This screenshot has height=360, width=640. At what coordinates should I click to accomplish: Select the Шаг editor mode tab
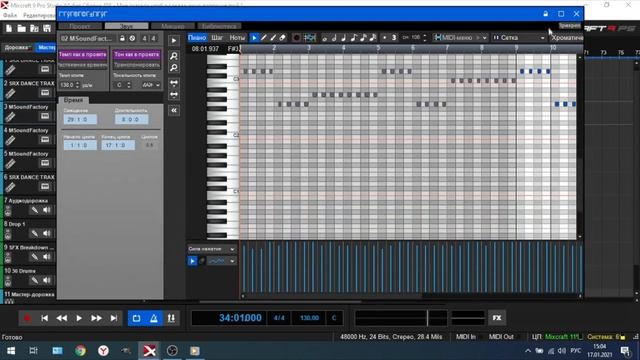pyautogui.click(x=217, y=38)
